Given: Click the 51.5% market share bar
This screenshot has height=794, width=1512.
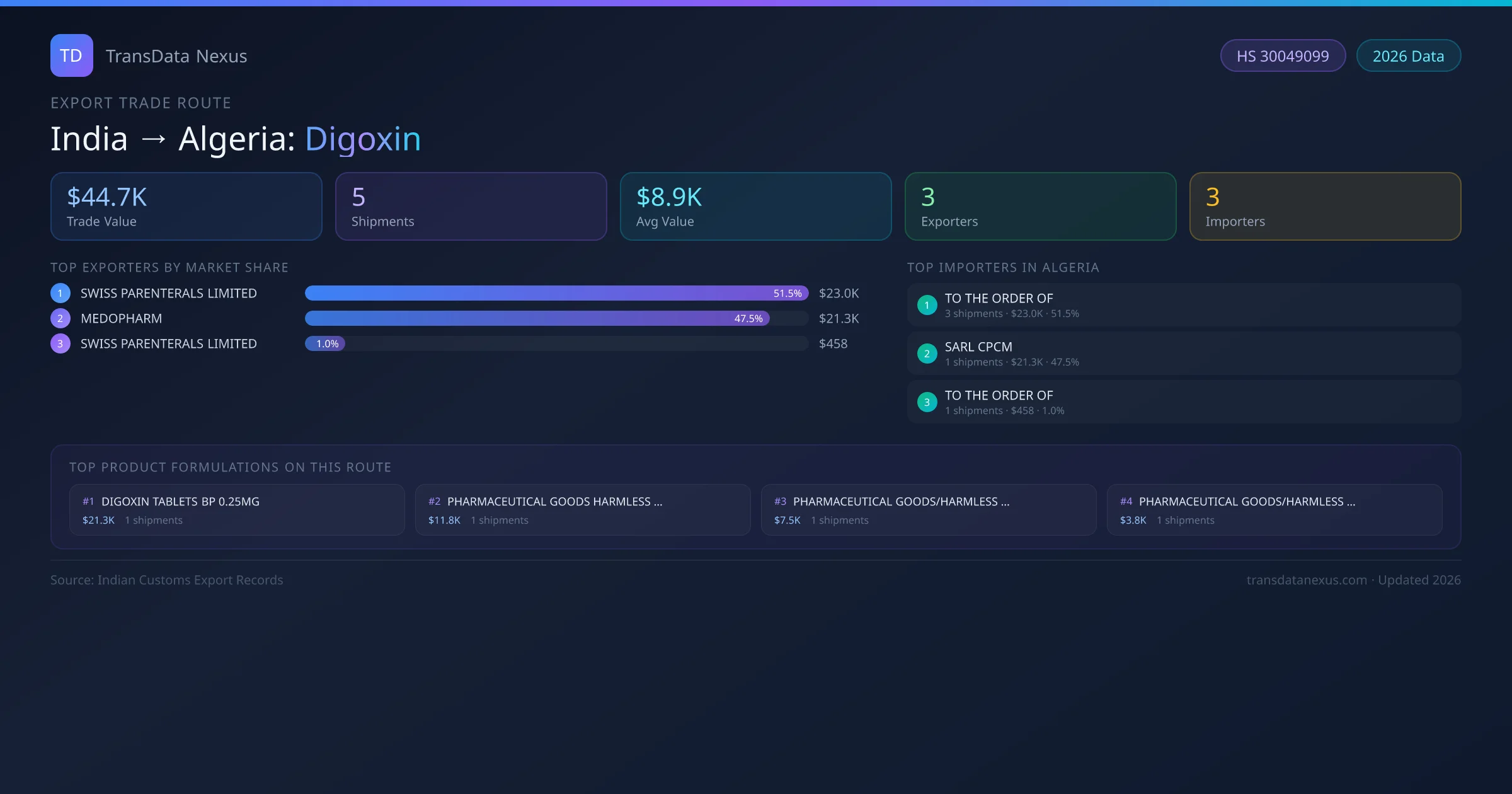Looking at the screenshot, I should click(556, 293).
